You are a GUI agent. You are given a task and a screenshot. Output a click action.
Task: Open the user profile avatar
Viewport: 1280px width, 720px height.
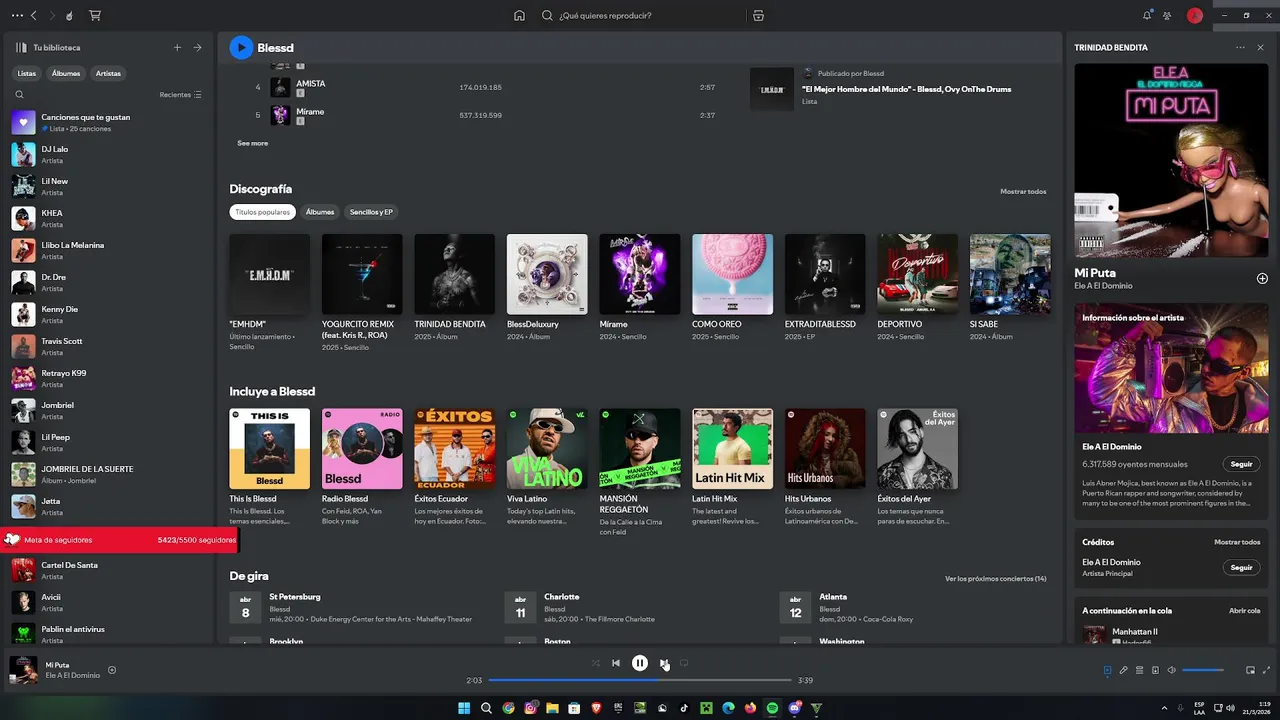click(x=1194, y=16)
